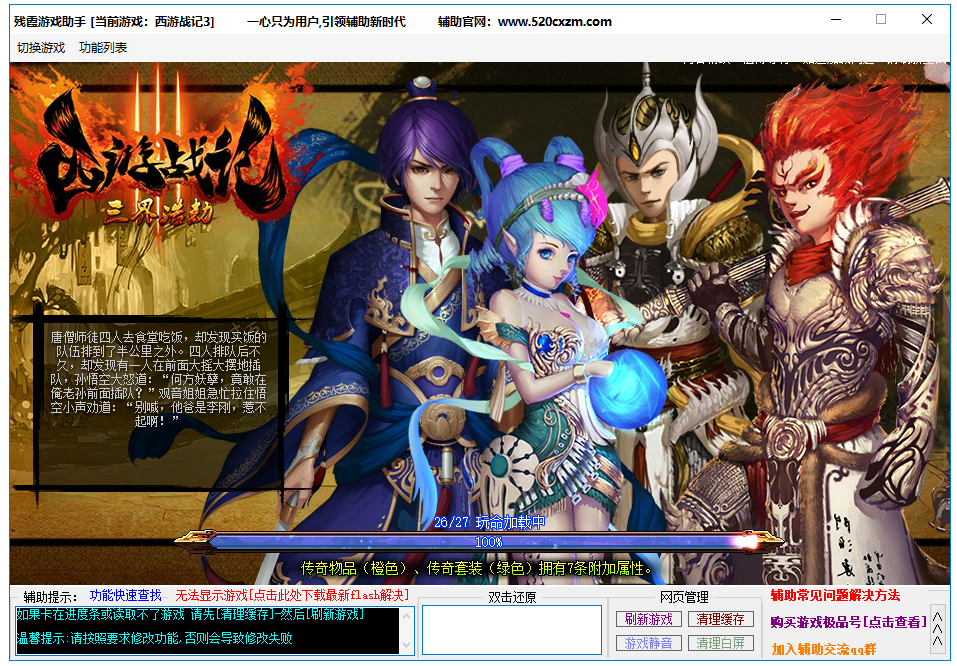The image size is (957, 666).
Task: Close the 残香游戏助手 window
Action: click(x=926, y=20)
